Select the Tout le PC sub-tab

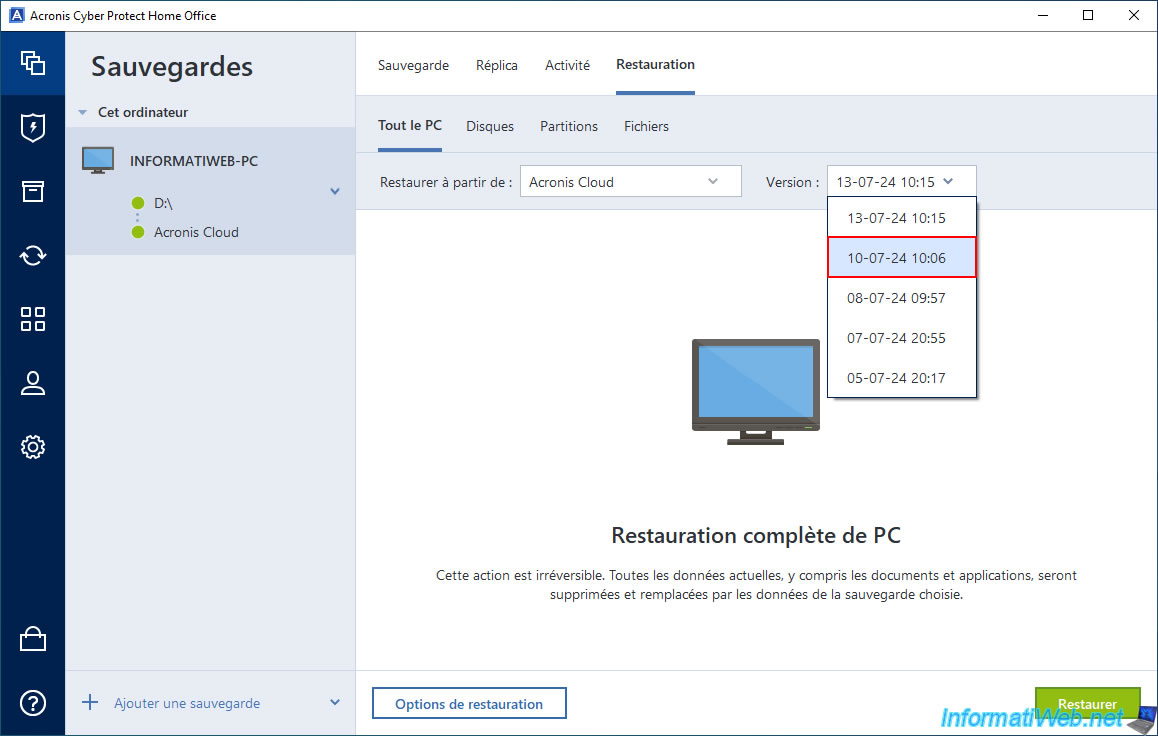[x=410, y=125]
